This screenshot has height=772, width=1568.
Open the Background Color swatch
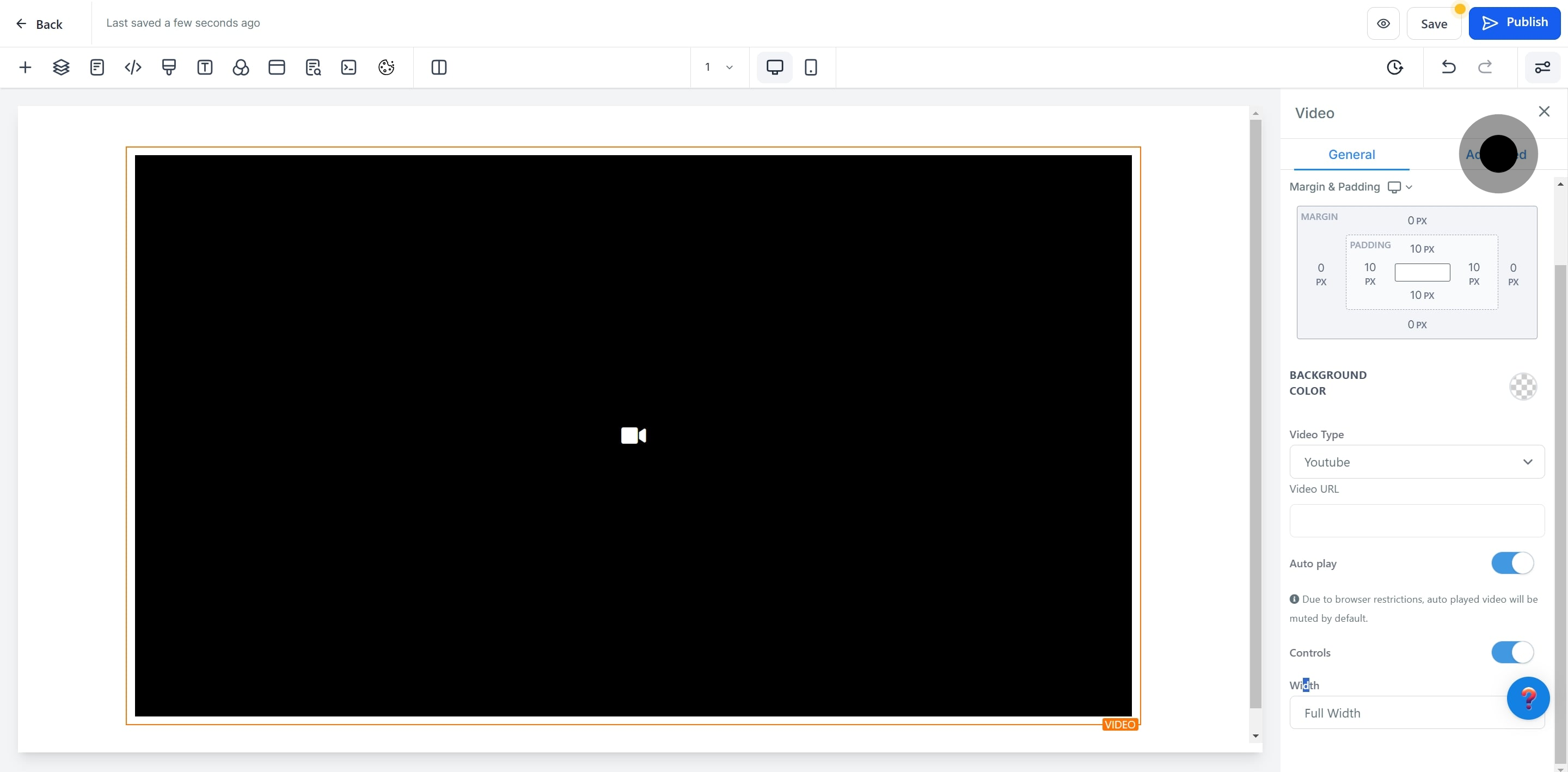pos(1522,386)
